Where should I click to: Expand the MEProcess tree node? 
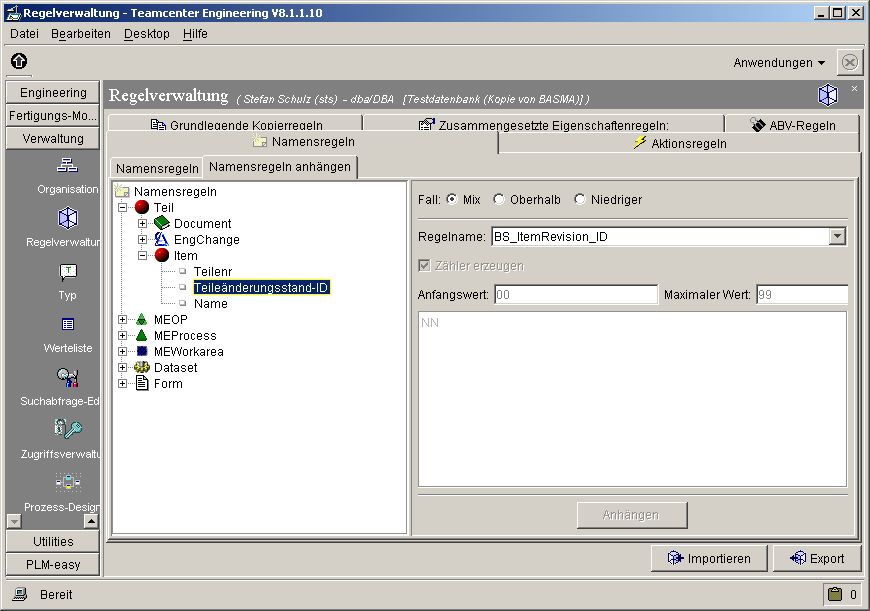122,336
